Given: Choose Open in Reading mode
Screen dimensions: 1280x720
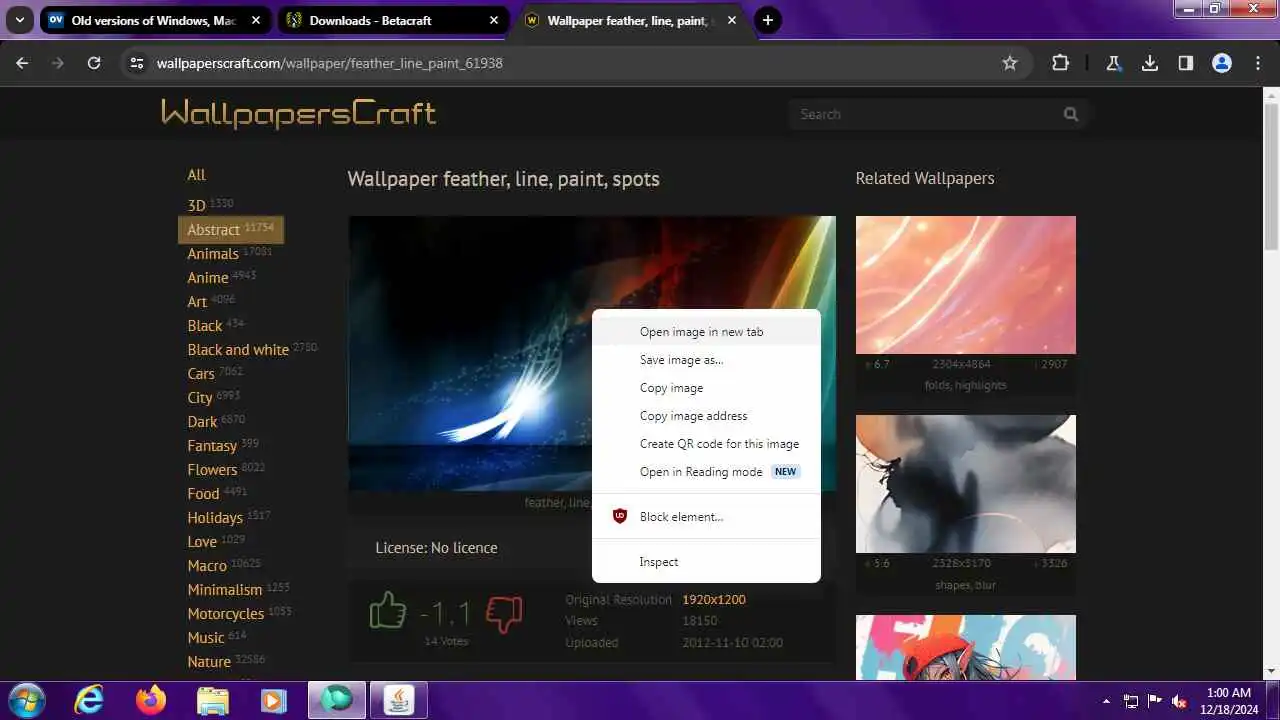Looking at the screenshot, I should point(706,472).
